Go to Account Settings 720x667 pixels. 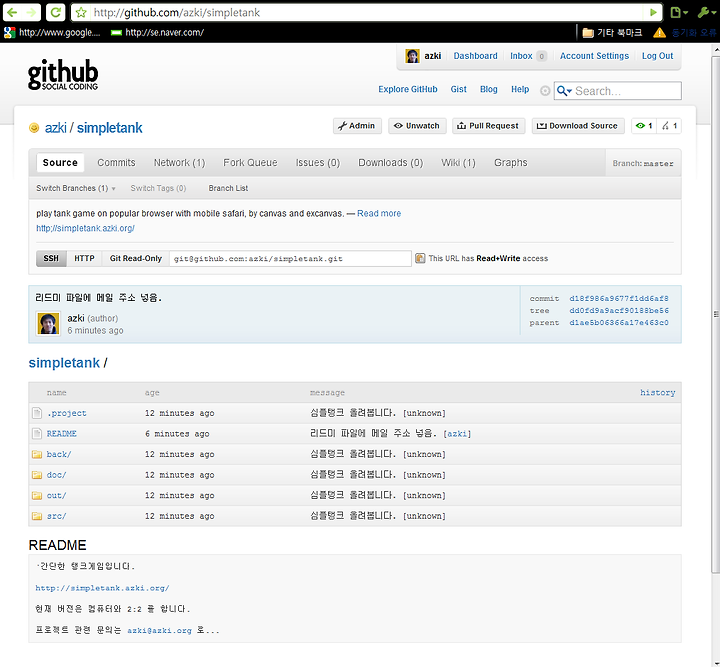(x=594, y=56)
